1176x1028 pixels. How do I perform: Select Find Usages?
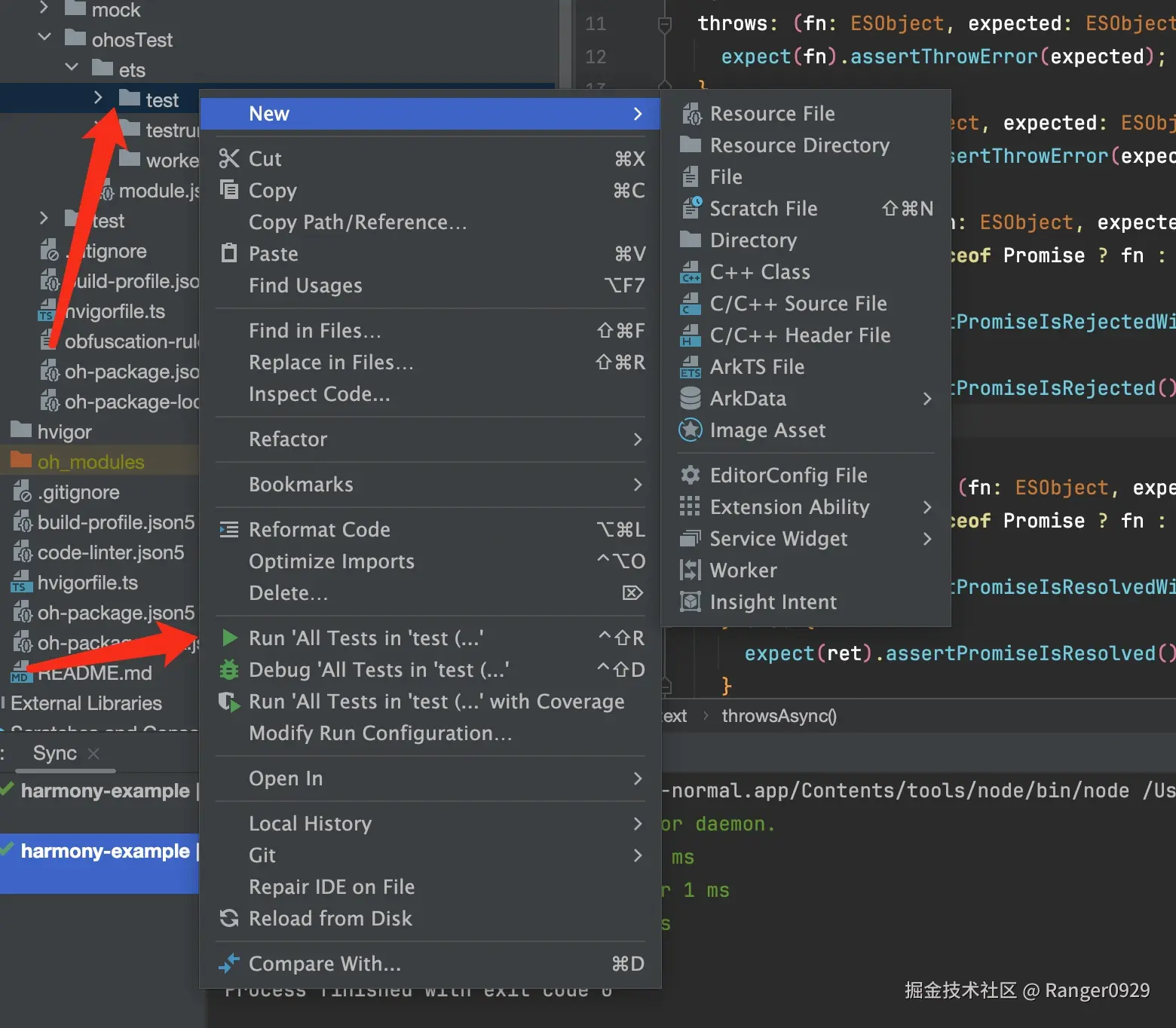coord(430,285)
